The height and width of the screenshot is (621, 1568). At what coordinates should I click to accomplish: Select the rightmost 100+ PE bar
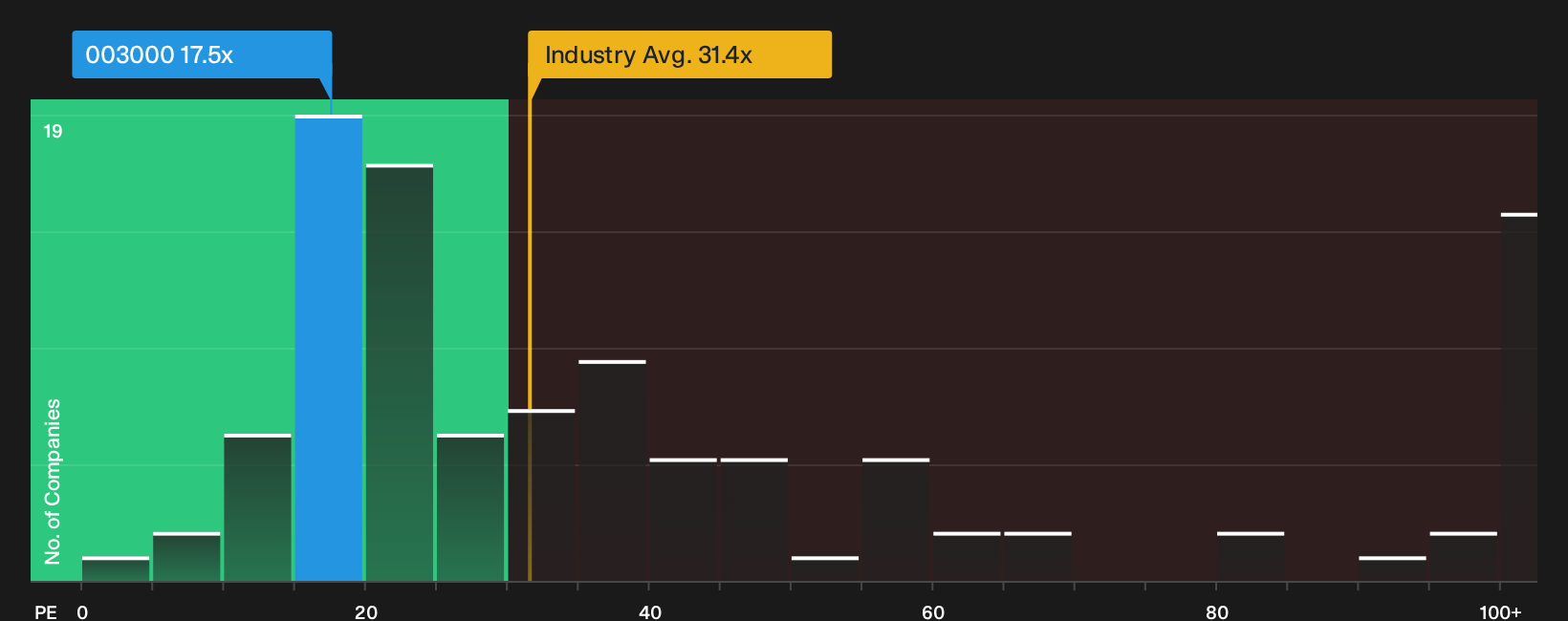pos(1519,397)
